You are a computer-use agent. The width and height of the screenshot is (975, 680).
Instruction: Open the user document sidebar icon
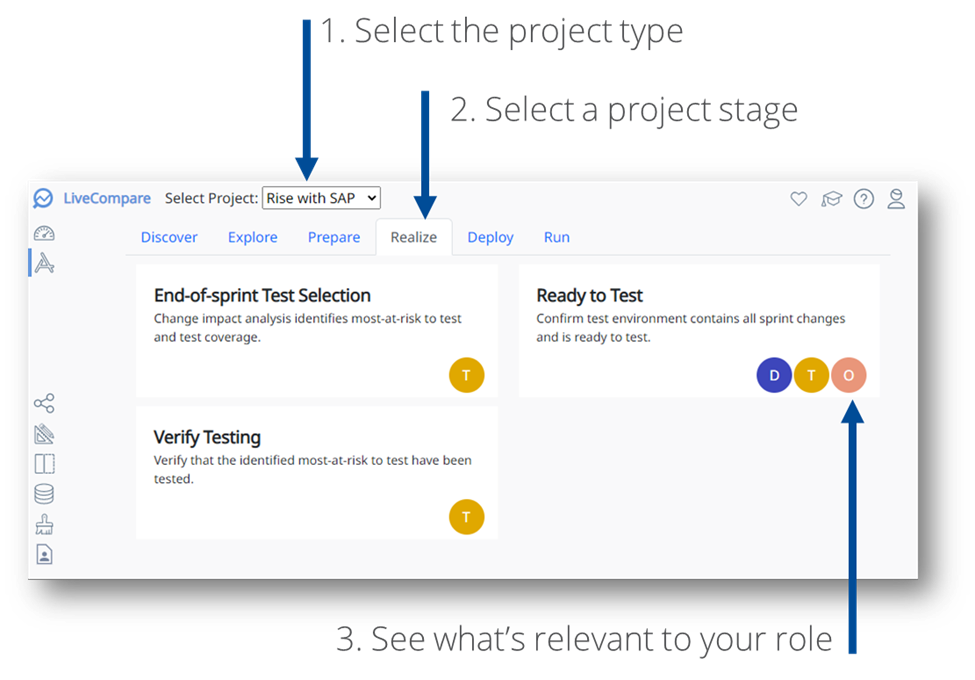44,554
